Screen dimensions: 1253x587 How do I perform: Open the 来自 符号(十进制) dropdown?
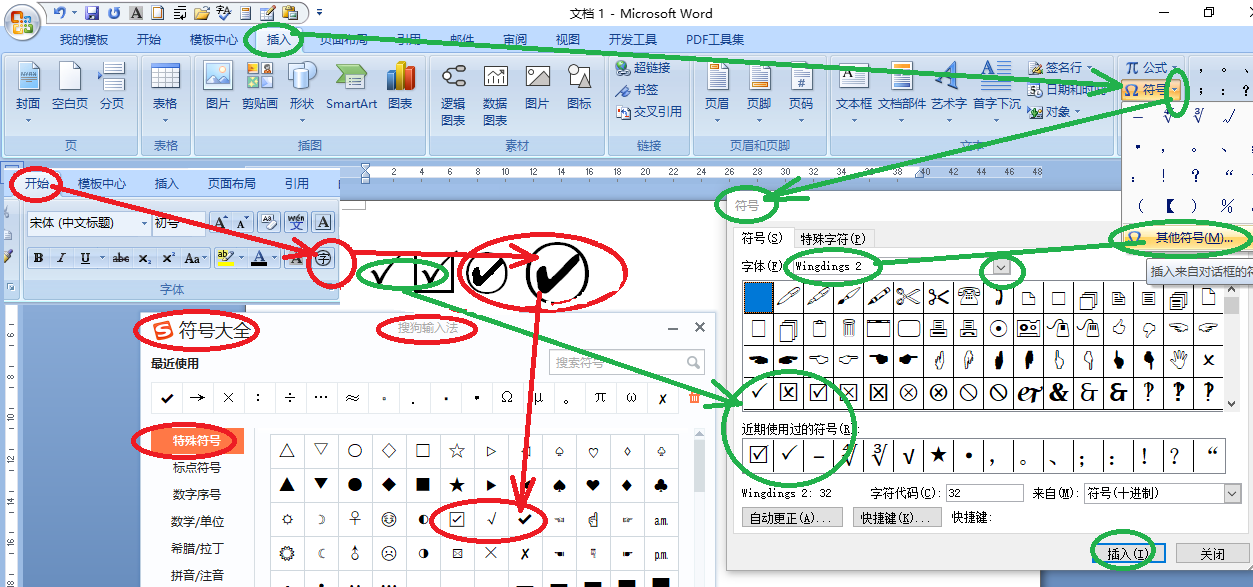coord(1232,493)
